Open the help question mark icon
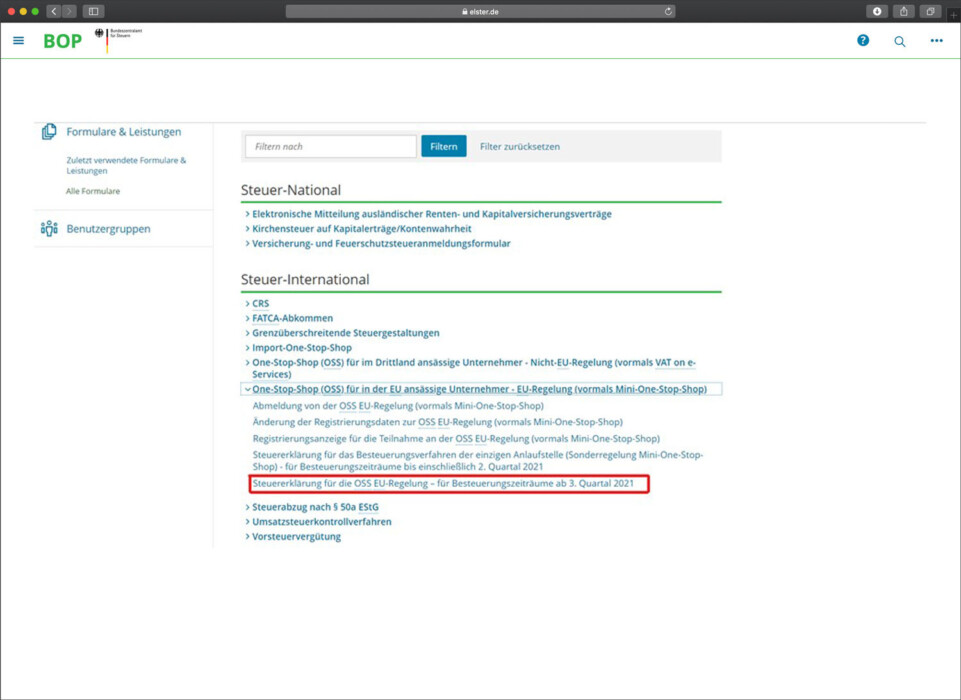This screenshot has height=700, width=961. tap(862, 41)
